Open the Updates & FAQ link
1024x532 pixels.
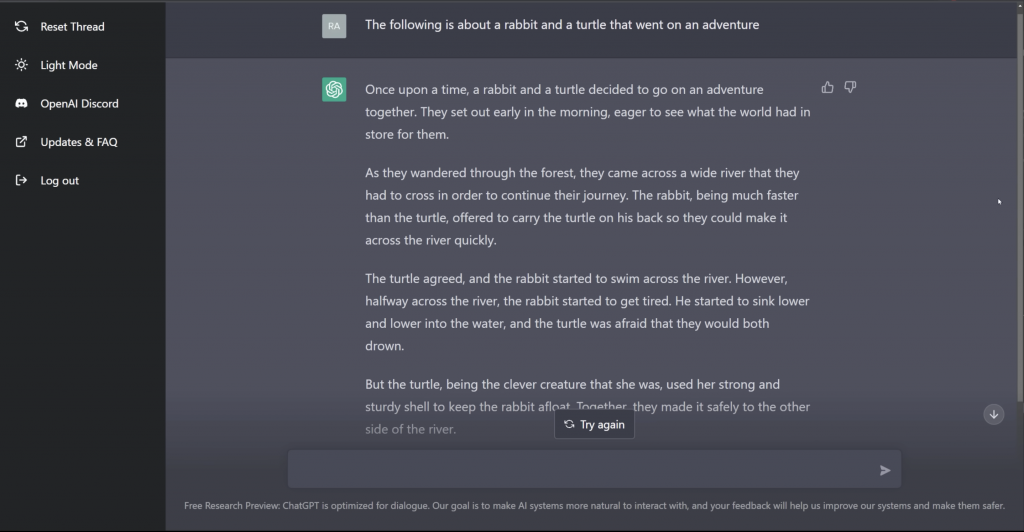click(x=78, y=142)
